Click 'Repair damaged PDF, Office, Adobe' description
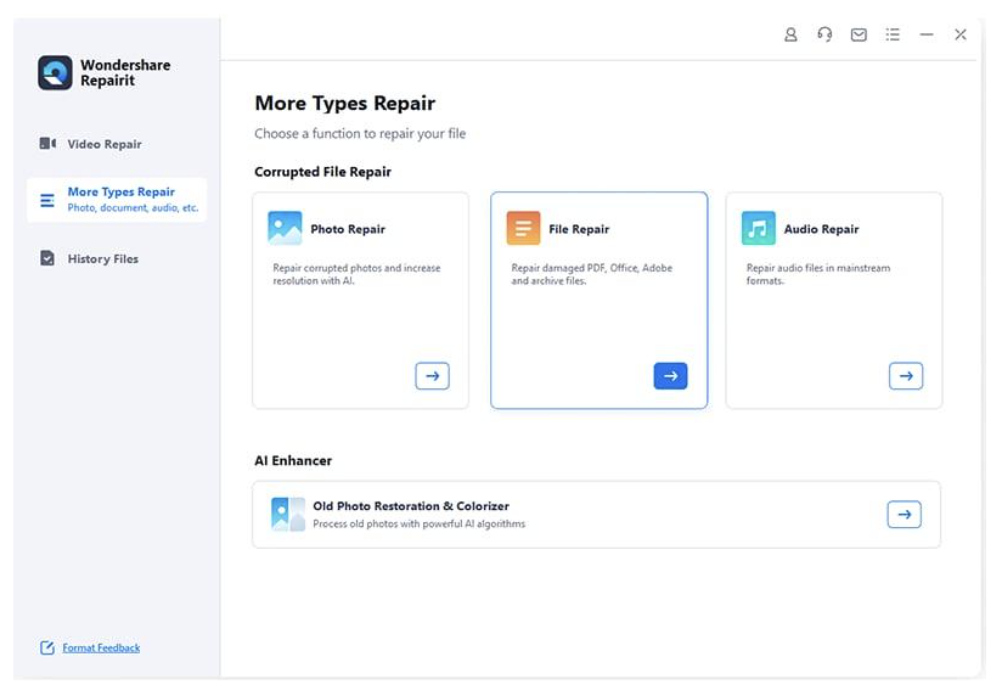This screenshot has height=700, width=1002. coord(592,274)
